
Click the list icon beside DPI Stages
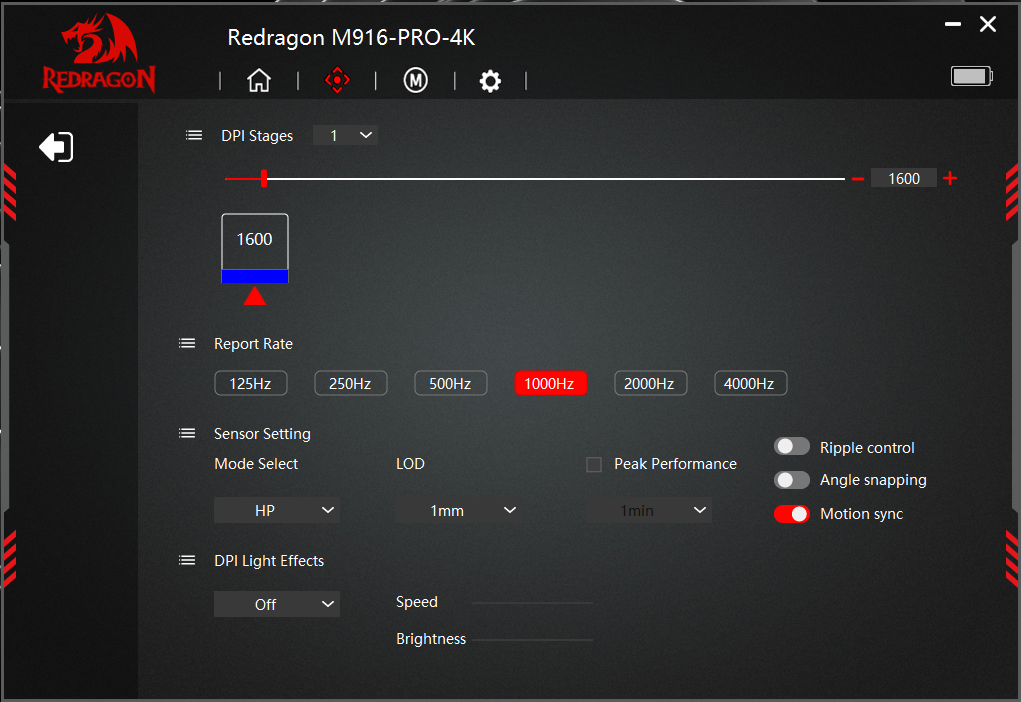pos(194,135)
